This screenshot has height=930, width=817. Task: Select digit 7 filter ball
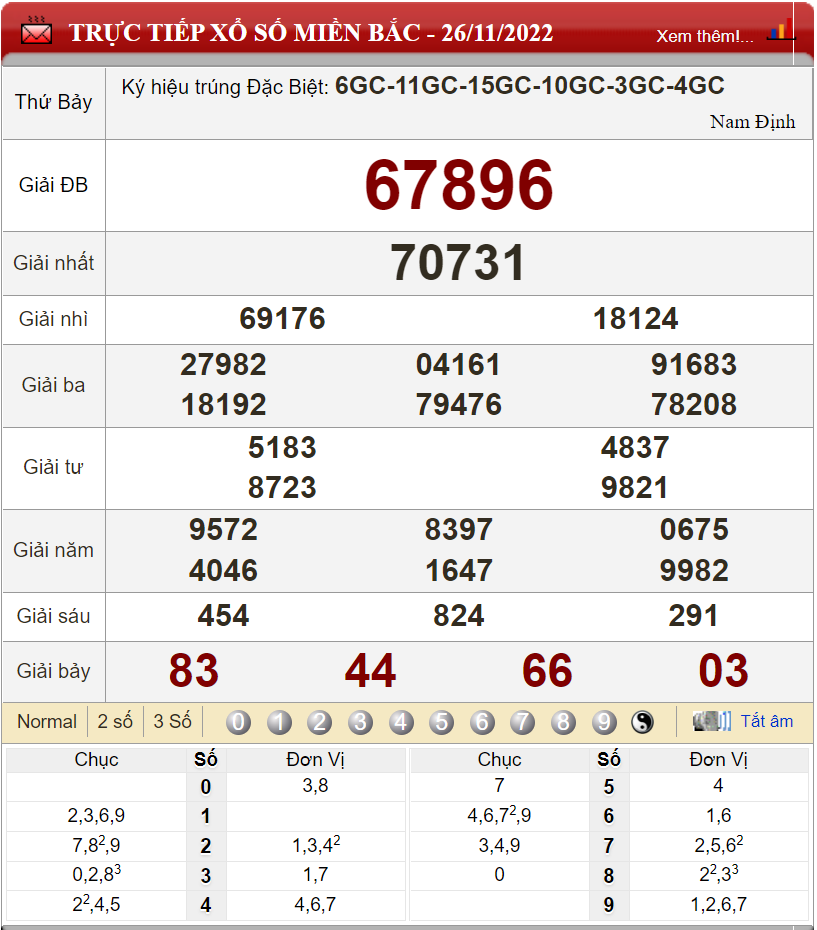point(522,722)
